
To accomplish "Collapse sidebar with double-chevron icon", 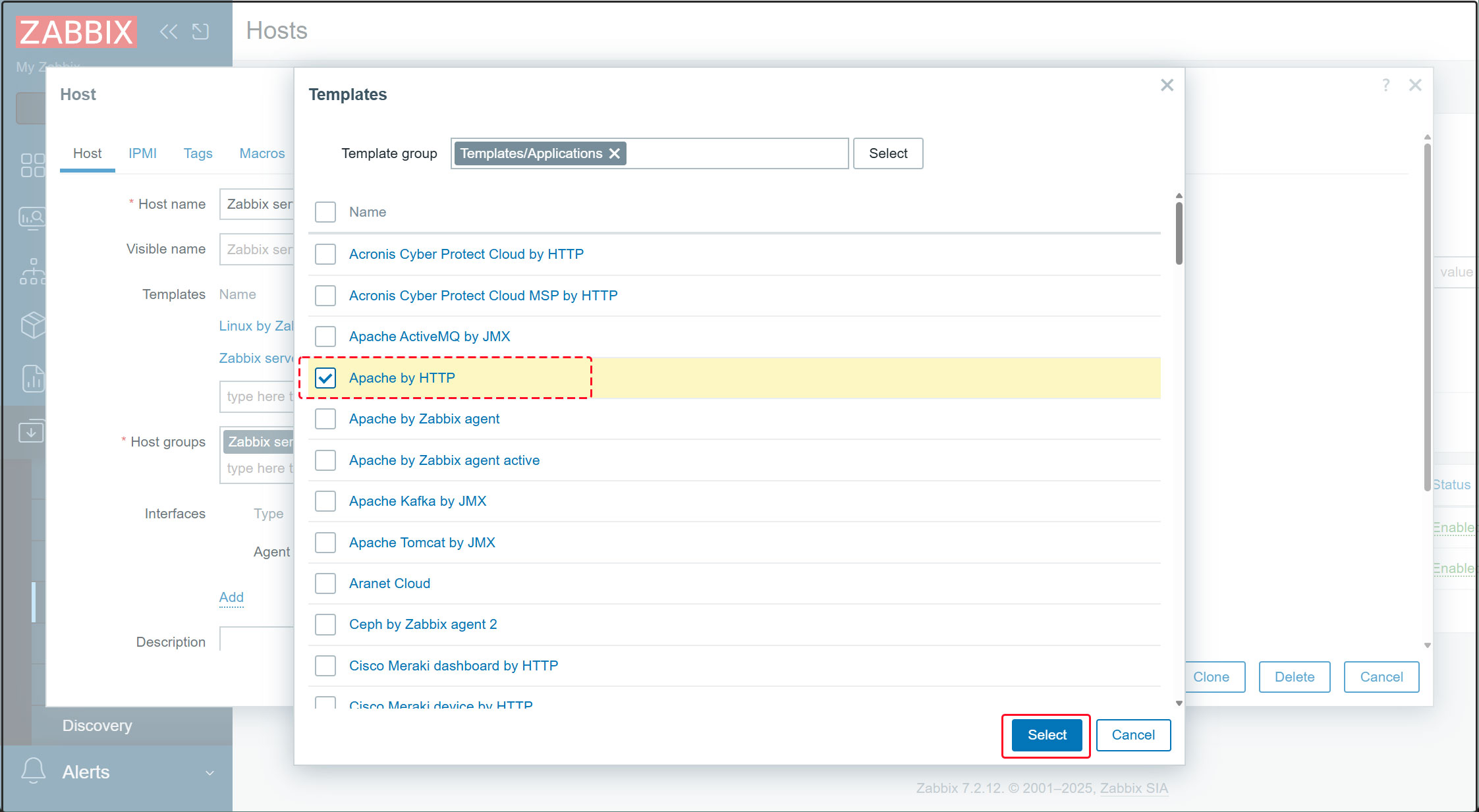I will [x=169, y=32].
